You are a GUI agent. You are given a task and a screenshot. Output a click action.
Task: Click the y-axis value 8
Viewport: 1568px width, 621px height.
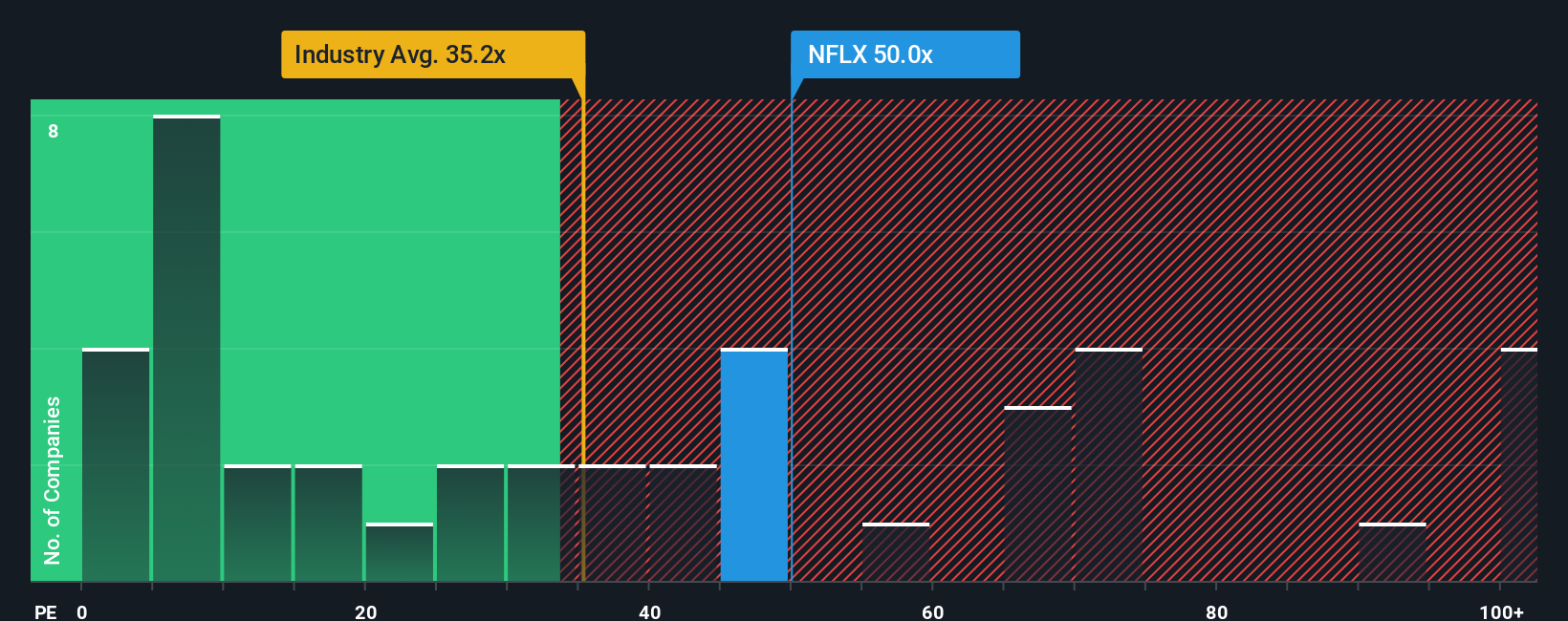point(54,131)
